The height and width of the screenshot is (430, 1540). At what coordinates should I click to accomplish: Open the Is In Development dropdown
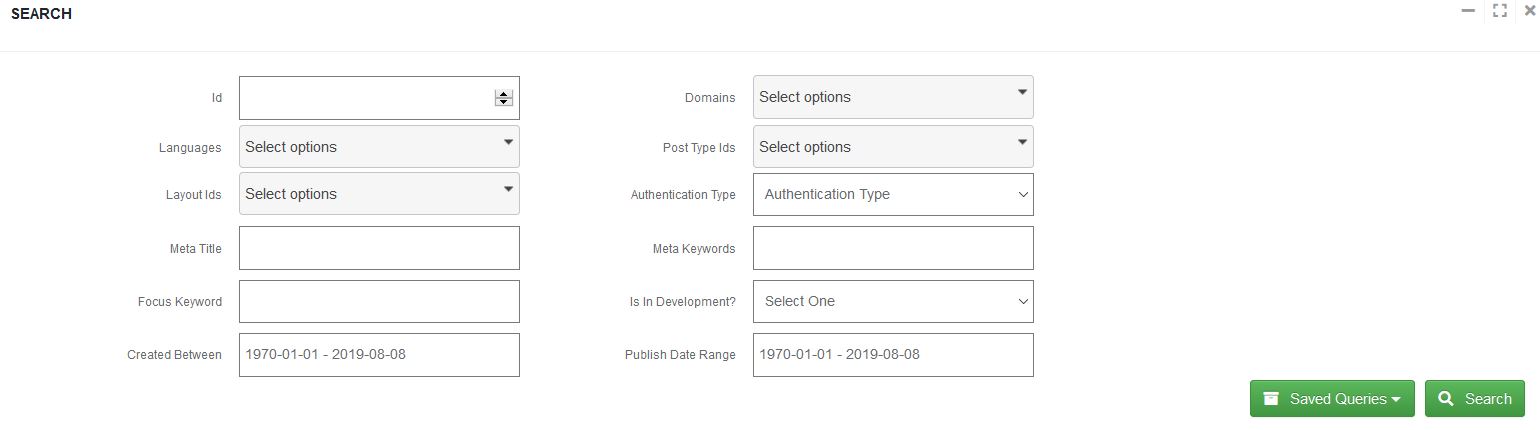892,301
